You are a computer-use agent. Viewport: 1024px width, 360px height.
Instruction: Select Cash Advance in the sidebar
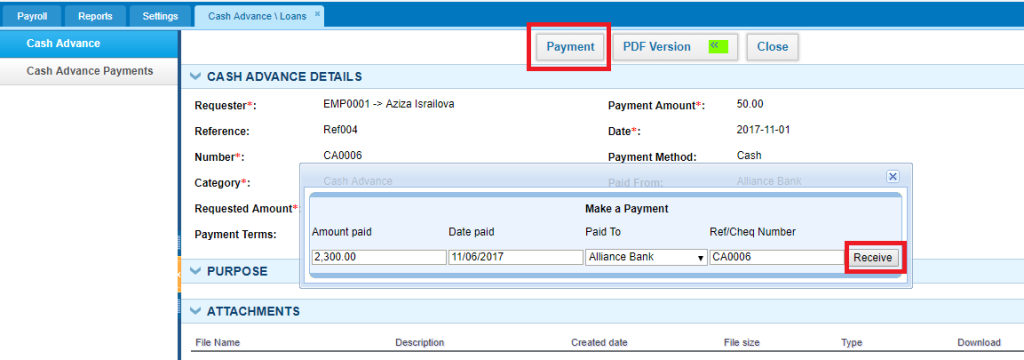(89, 44)
